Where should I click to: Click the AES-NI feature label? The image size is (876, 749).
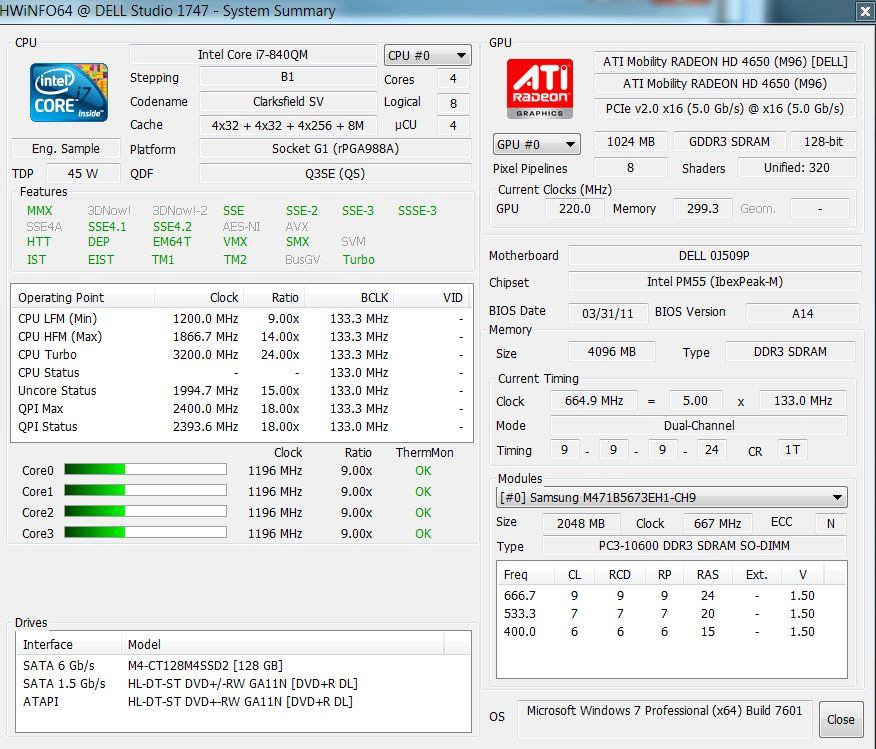(241, 226)
